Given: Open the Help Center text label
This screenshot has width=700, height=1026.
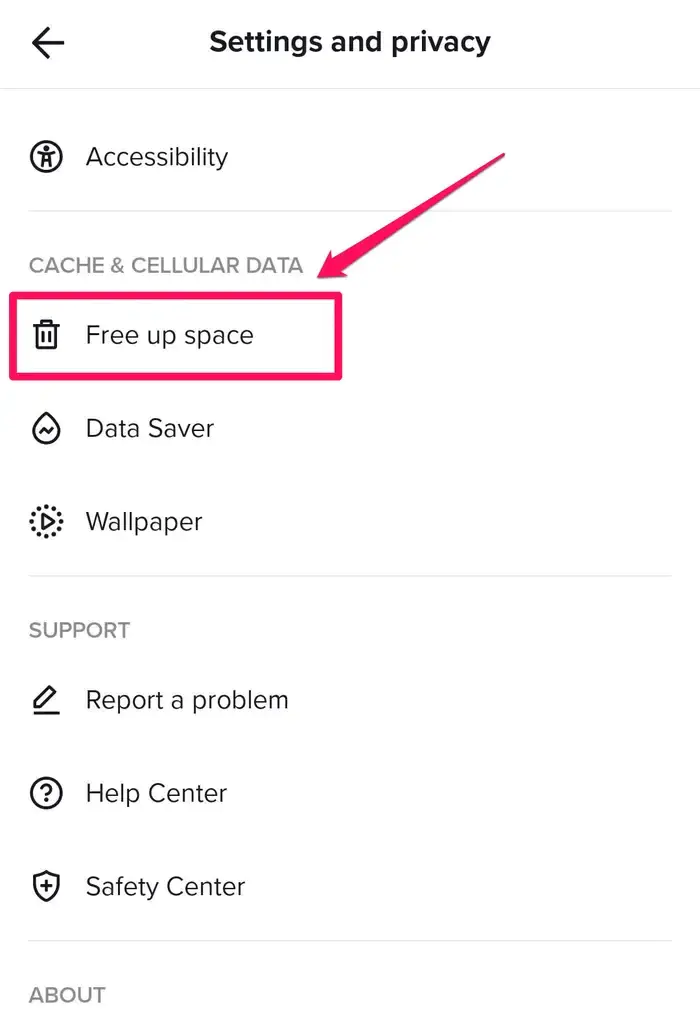Looking at the screenshot, I should (156, 794).
